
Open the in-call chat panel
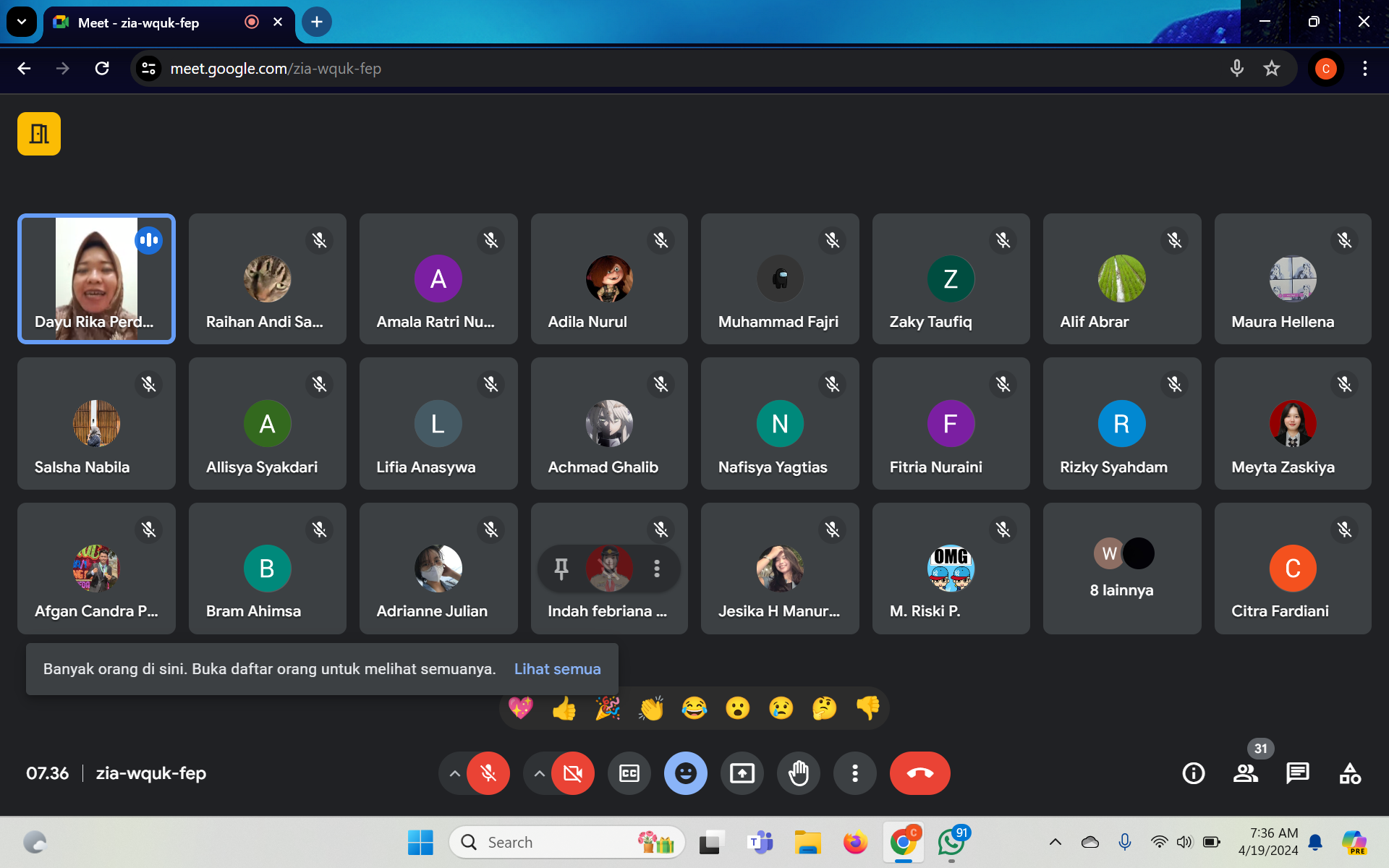coord(1297,773)
